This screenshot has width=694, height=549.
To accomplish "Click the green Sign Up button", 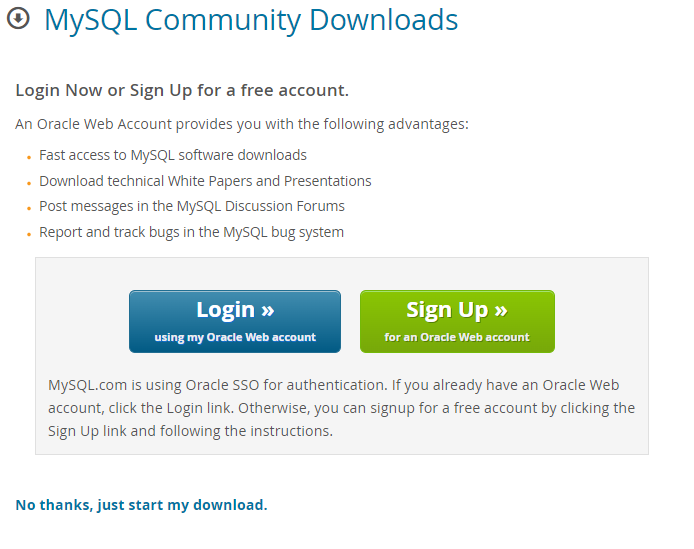I will [x=457, y=321].
